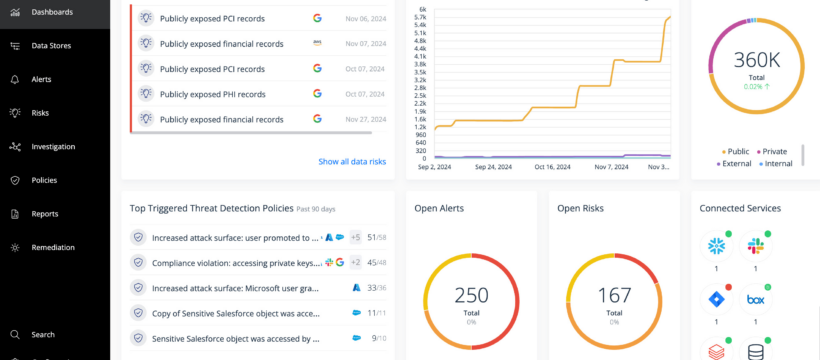Open Sensitive Salesforce object was accessed policy
This screenshot has height=360, width=820.
(x=258, y=338)
